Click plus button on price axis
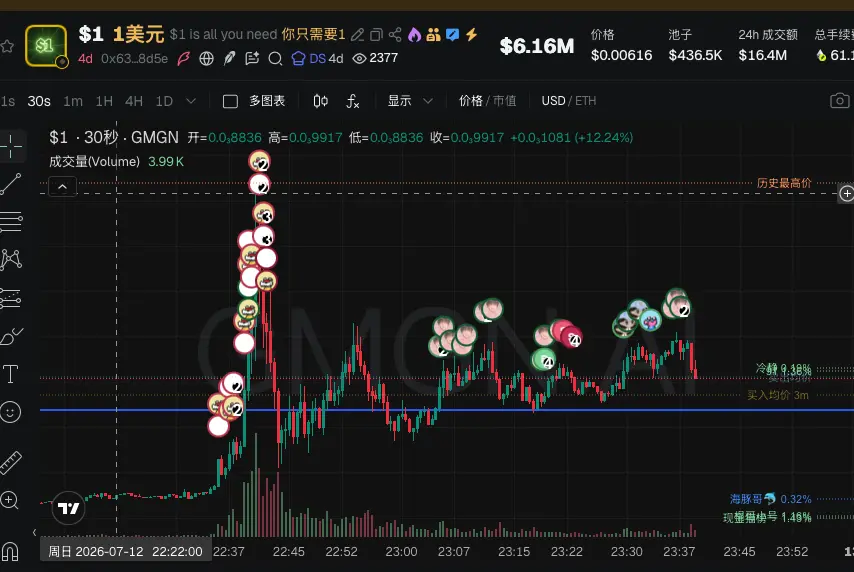 846,193
